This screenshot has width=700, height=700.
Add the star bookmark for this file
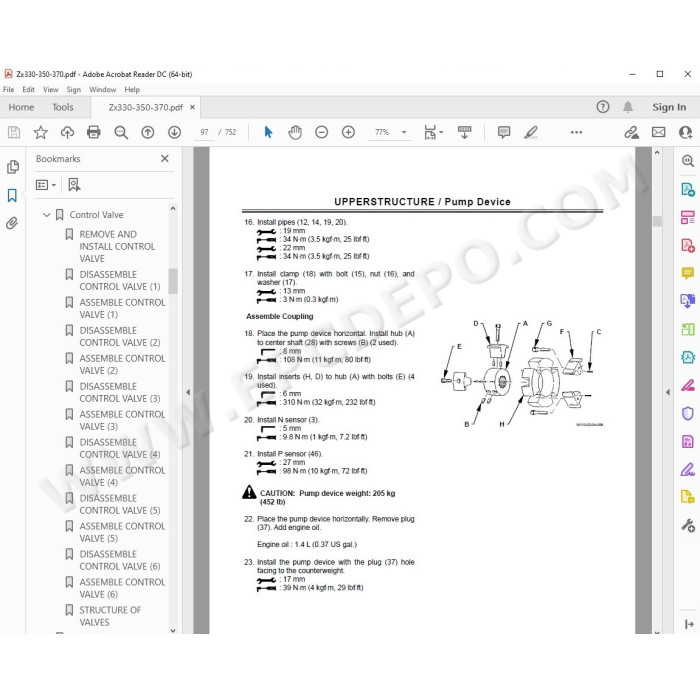[41, 132]
